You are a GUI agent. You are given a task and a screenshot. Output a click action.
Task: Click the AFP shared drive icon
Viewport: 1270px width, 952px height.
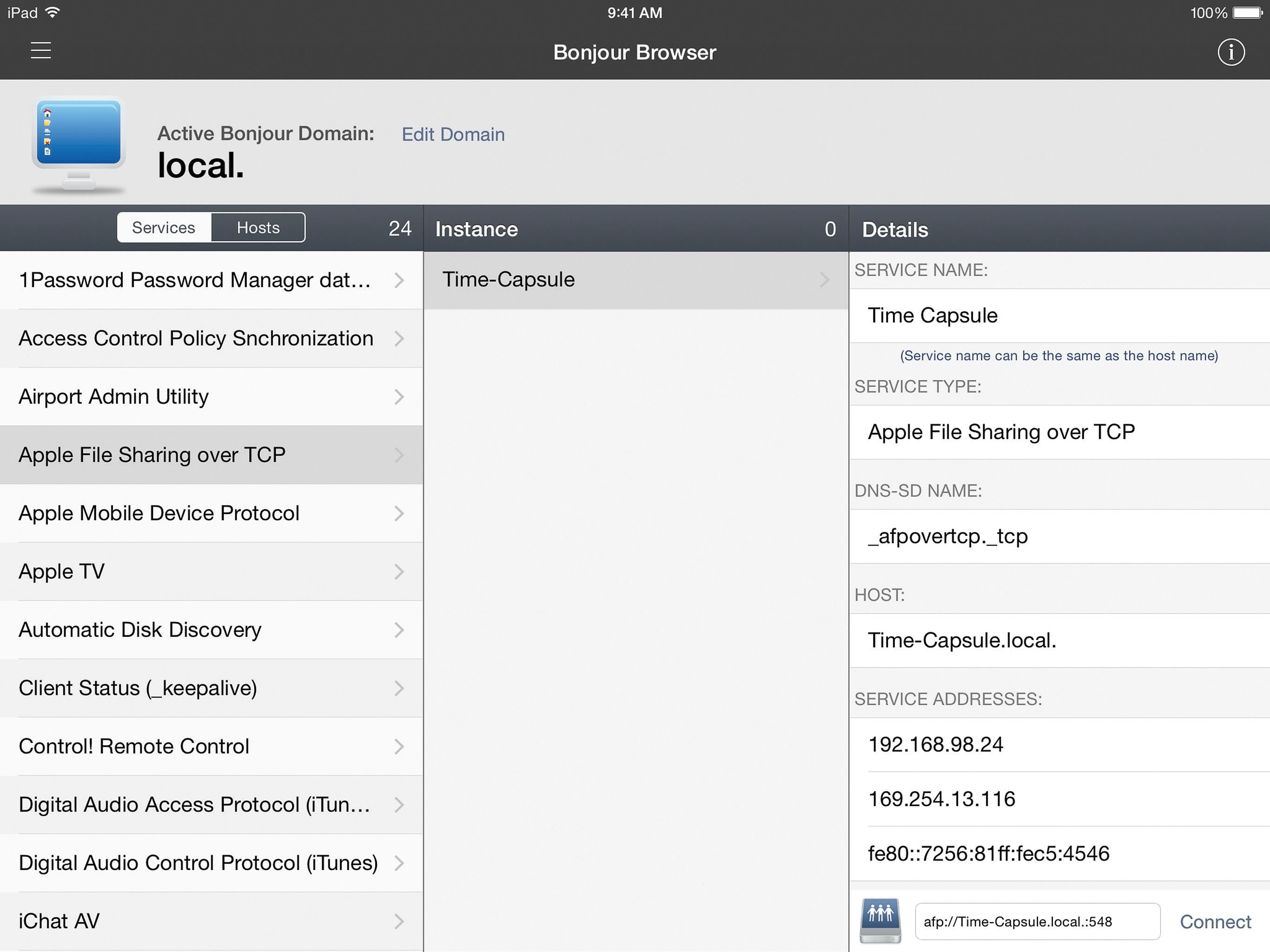(x=880, y=920)
